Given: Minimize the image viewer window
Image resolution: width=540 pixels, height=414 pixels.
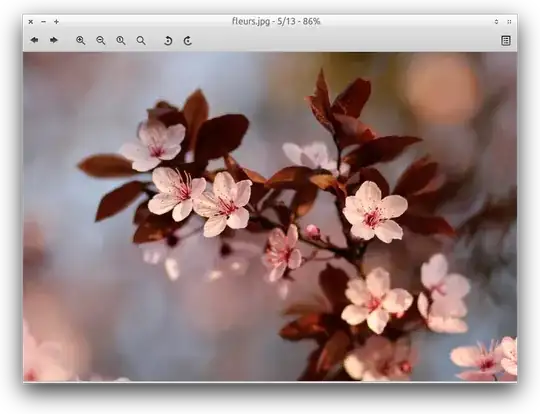Looking at the screenshot, I should (43, 21).
